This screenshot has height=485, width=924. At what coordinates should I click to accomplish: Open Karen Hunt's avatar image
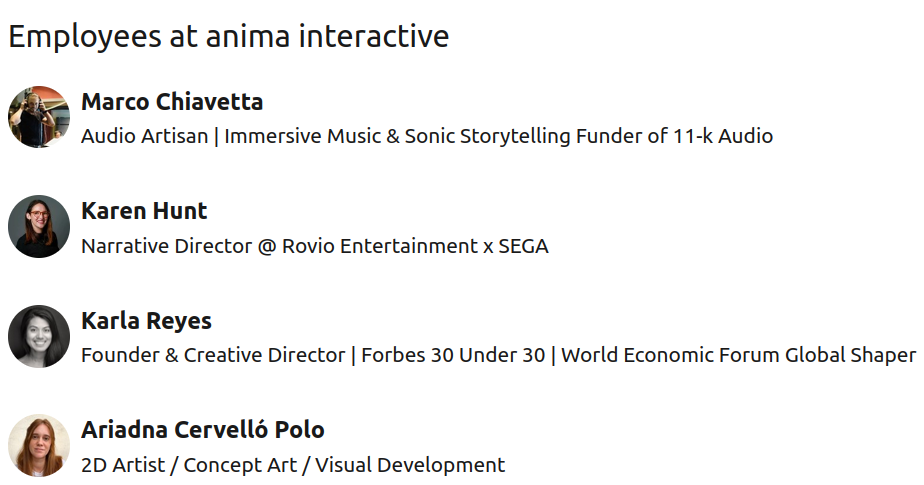point(39,227)
